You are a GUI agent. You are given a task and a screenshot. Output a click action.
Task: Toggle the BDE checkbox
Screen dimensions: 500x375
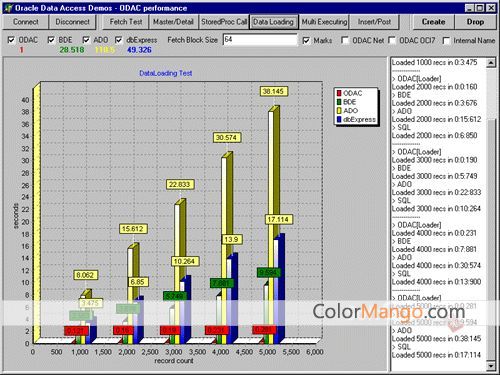[51, 40]
